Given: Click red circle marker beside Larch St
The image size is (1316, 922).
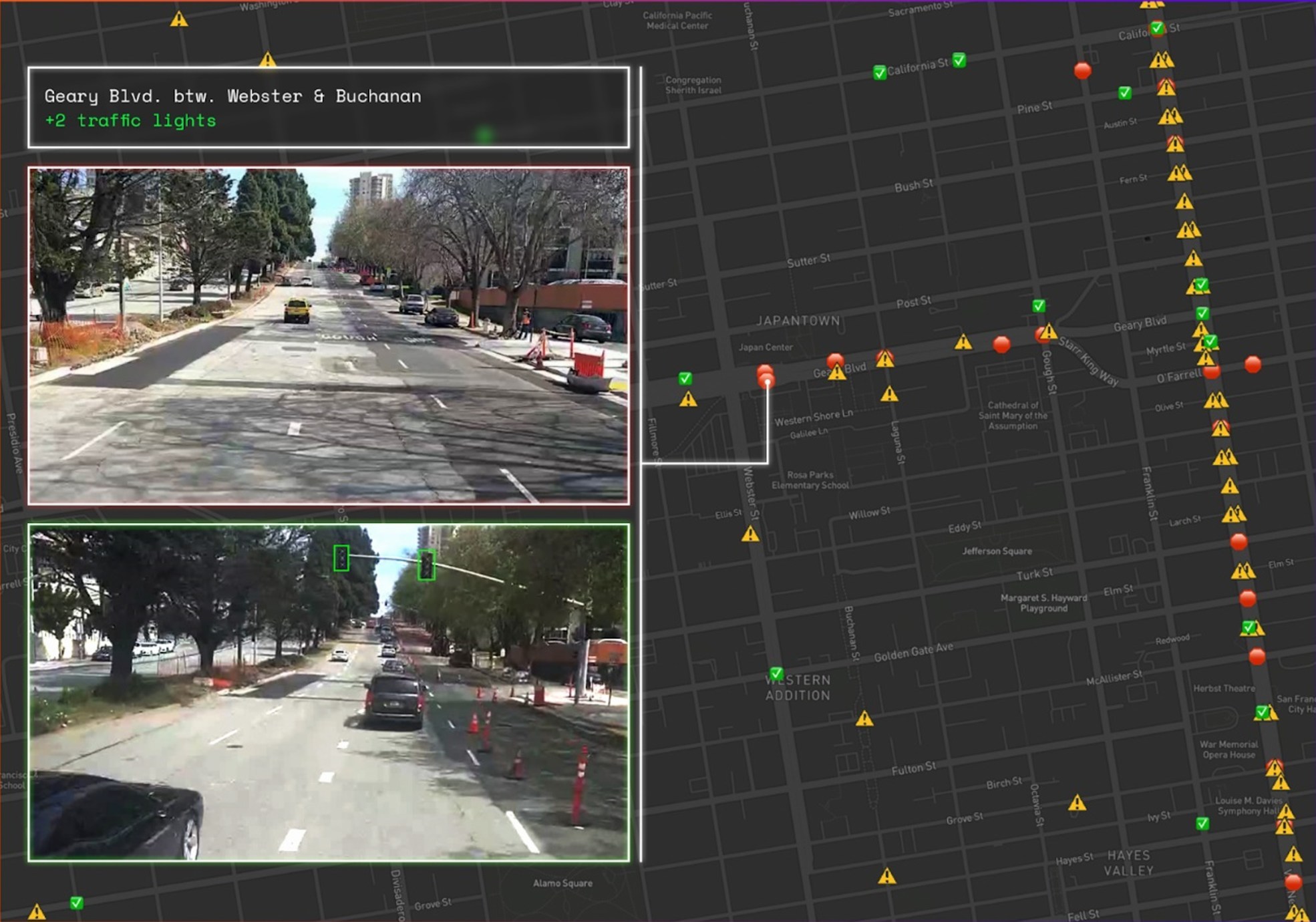Looking at the screenshot, I should pyautogui.click(x=1238, y=542).
